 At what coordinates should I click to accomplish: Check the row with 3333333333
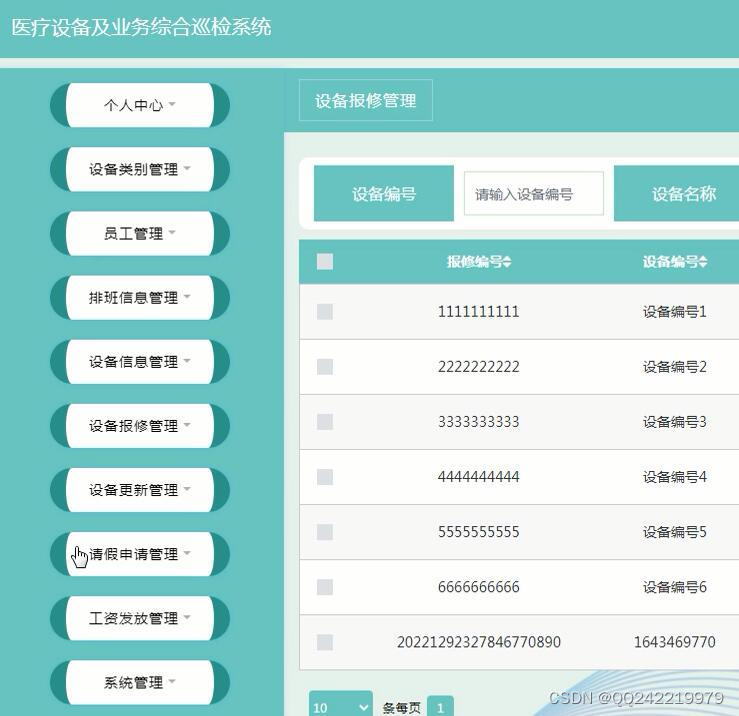(325, 422)
